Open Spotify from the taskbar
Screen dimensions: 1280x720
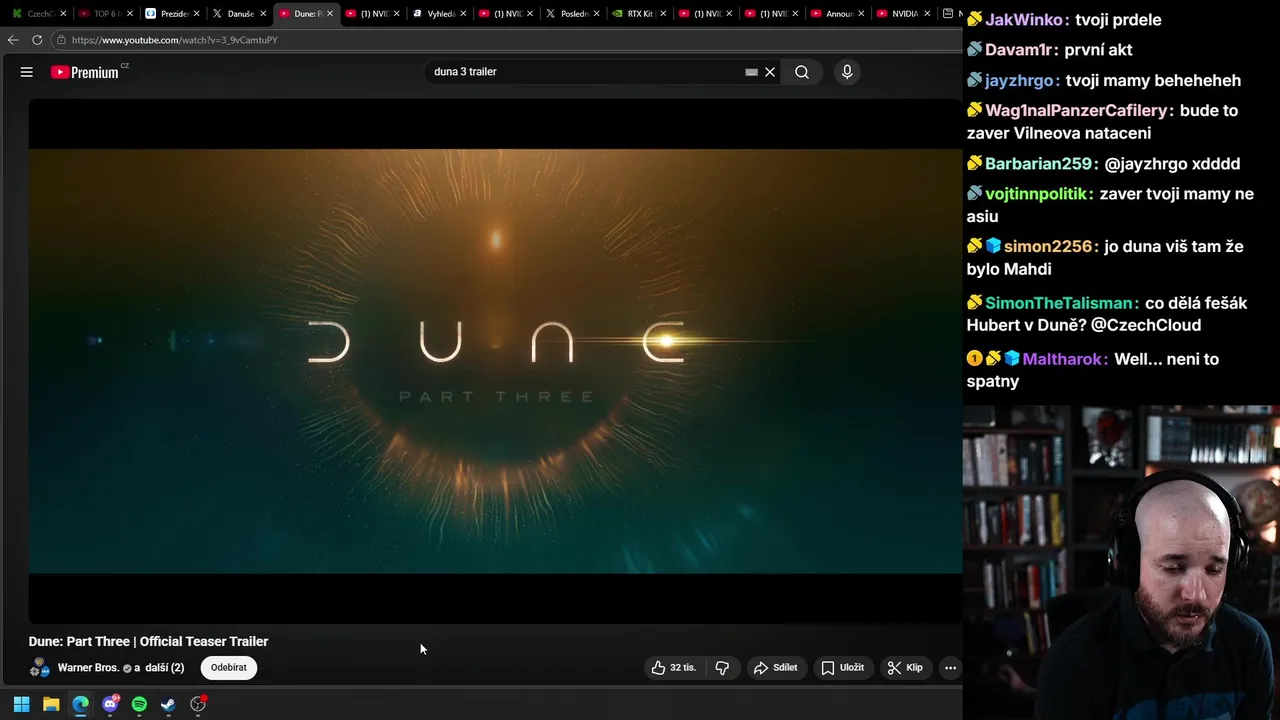139,704
